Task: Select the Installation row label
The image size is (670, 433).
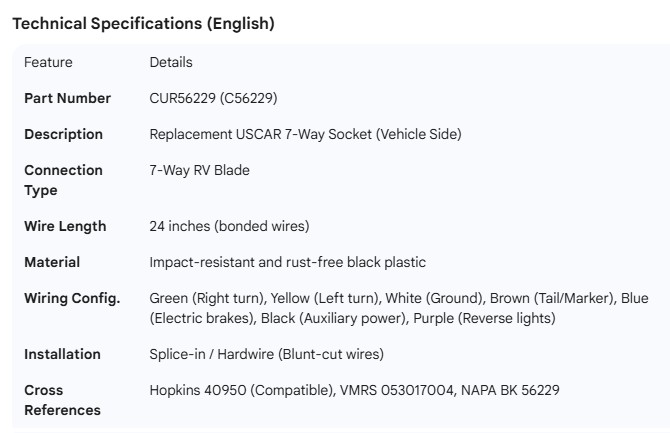Action: [x=62, y=354]
